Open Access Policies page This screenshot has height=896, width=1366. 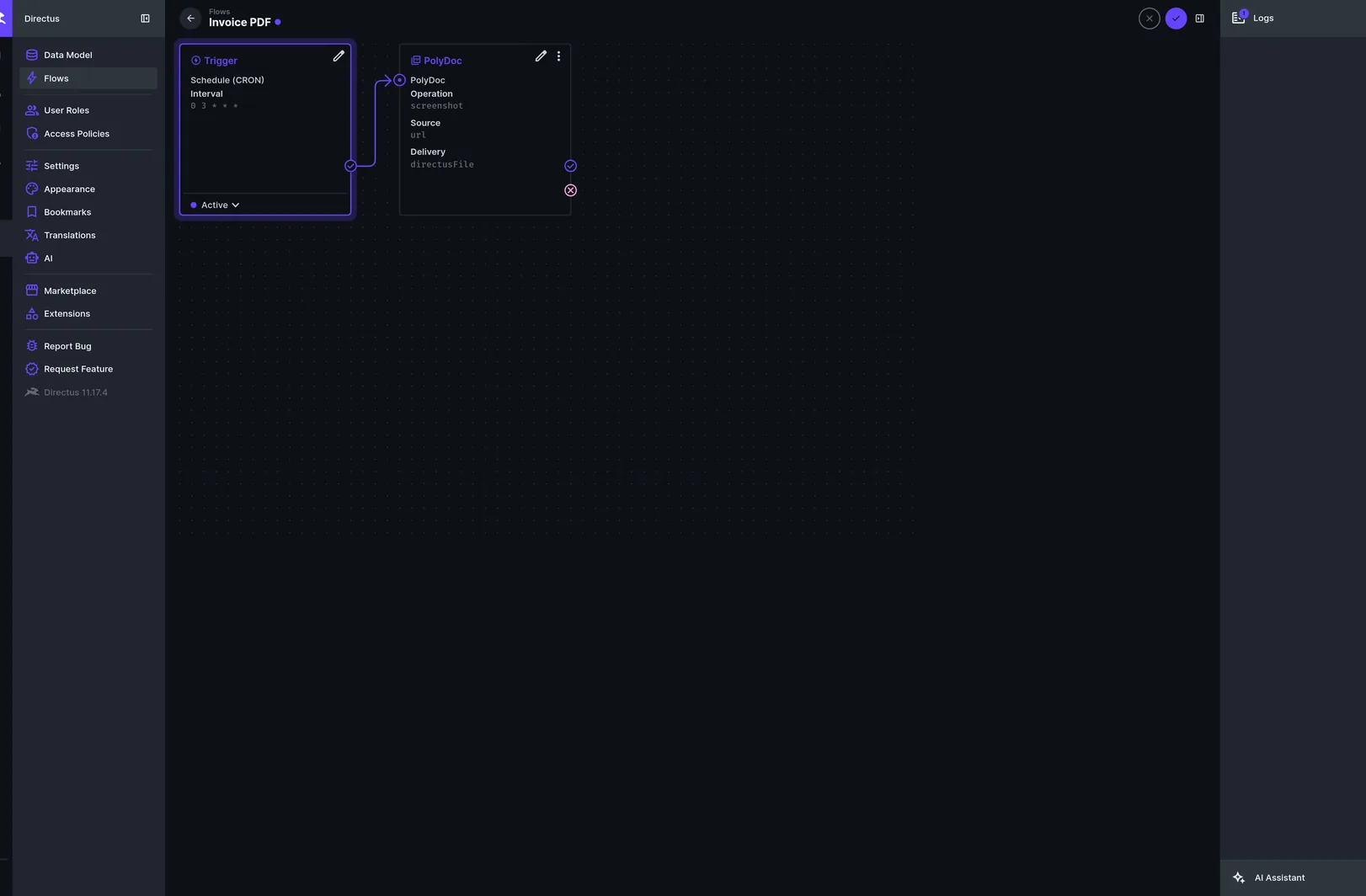coord(88,134)
